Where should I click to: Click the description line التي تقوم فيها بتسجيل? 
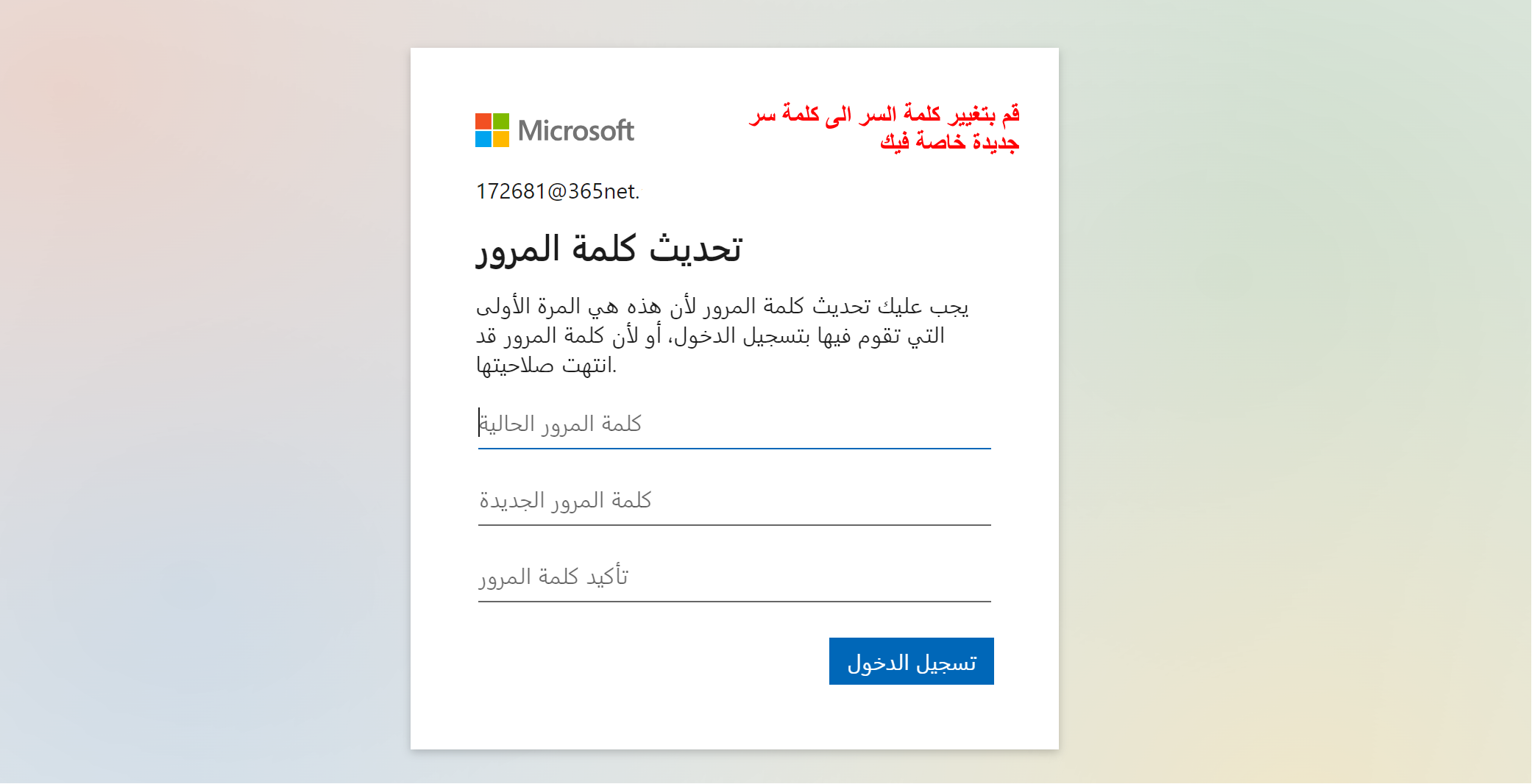tap(710, 336)
